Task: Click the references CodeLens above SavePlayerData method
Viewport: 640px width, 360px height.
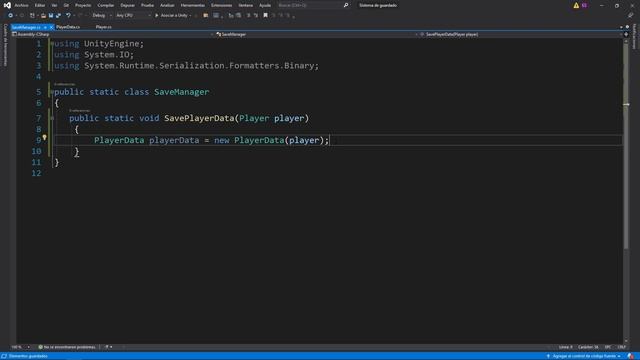Action: tap(79, 111)
